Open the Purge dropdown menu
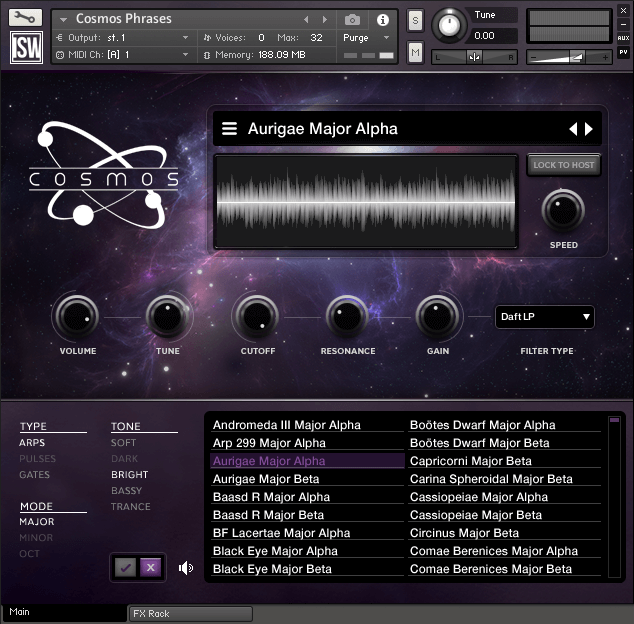The image size is (634, 624). 366,38
